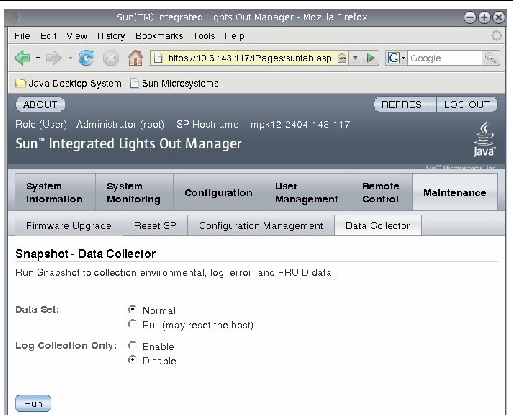
Task: Click the Stop loading icon
Action: tap(111, 58)
